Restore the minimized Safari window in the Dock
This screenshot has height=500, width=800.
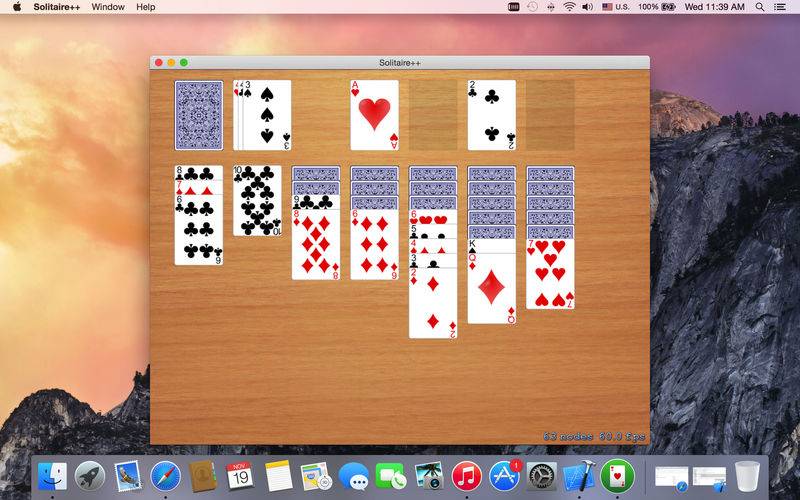671,479
